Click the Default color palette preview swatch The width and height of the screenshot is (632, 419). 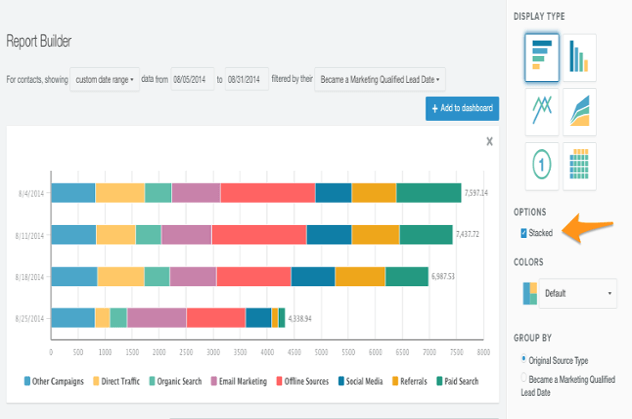pyautogui.click(x=530, y=293)
